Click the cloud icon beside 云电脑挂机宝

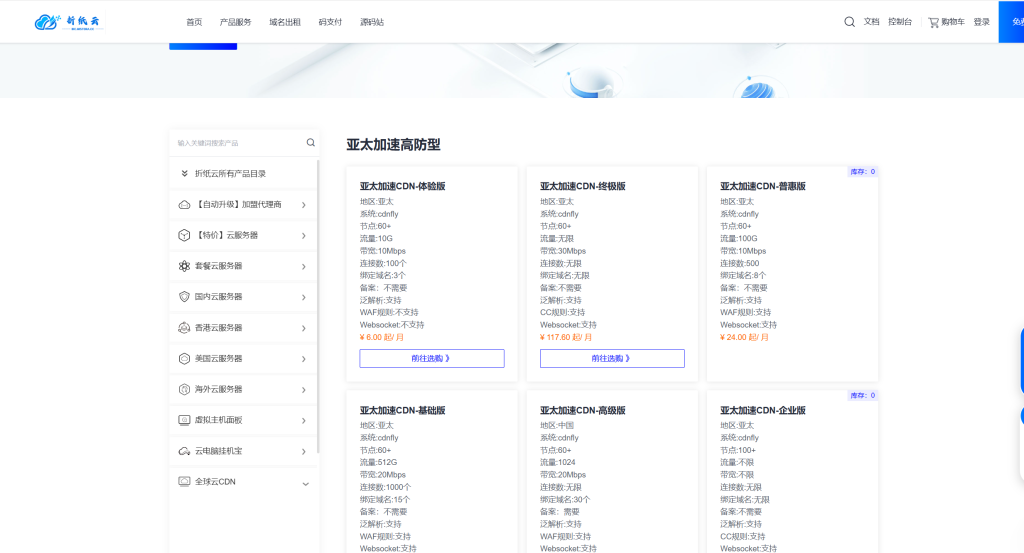(184, 451)
